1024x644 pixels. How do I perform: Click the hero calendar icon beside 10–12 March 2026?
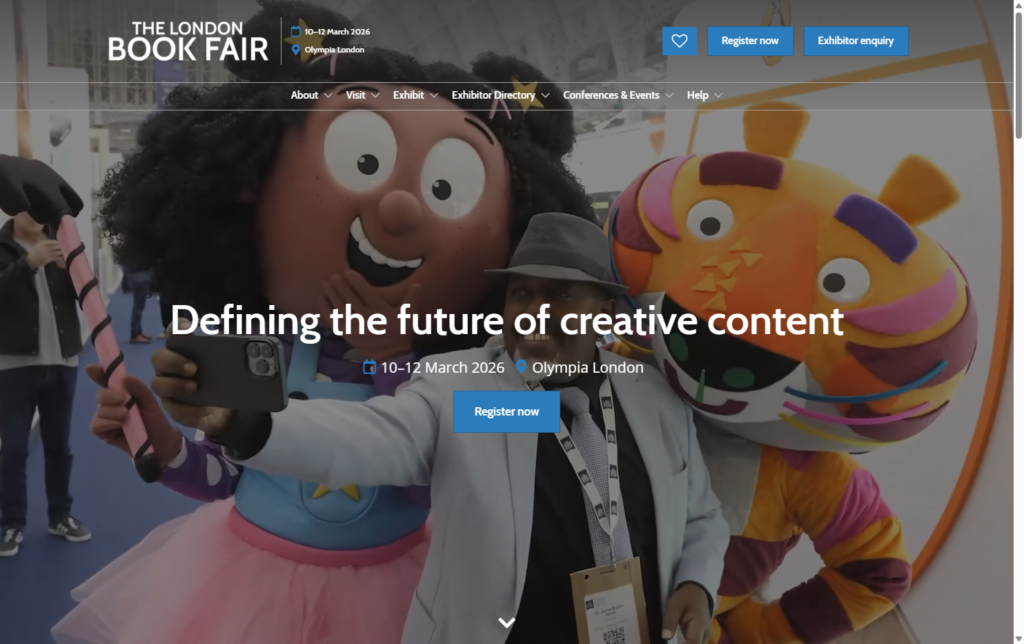(369, 367)
